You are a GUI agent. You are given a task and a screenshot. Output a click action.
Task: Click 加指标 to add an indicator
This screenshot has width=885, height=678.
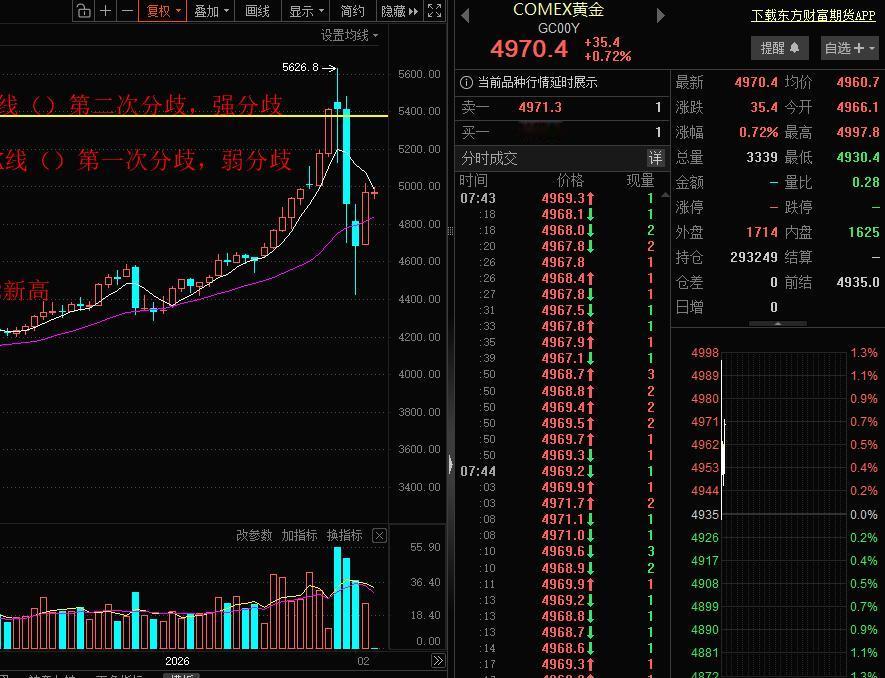[x=299, y=535]
